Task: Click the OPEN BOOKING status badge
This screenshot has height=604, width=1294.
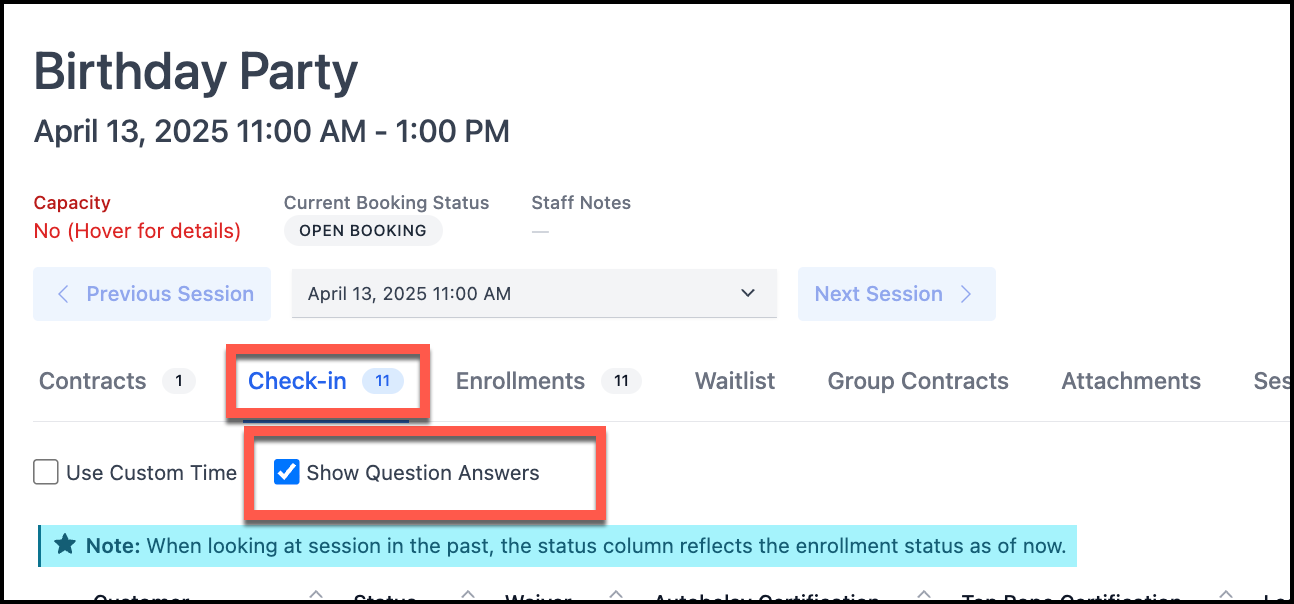Action: tap(363, 231)
